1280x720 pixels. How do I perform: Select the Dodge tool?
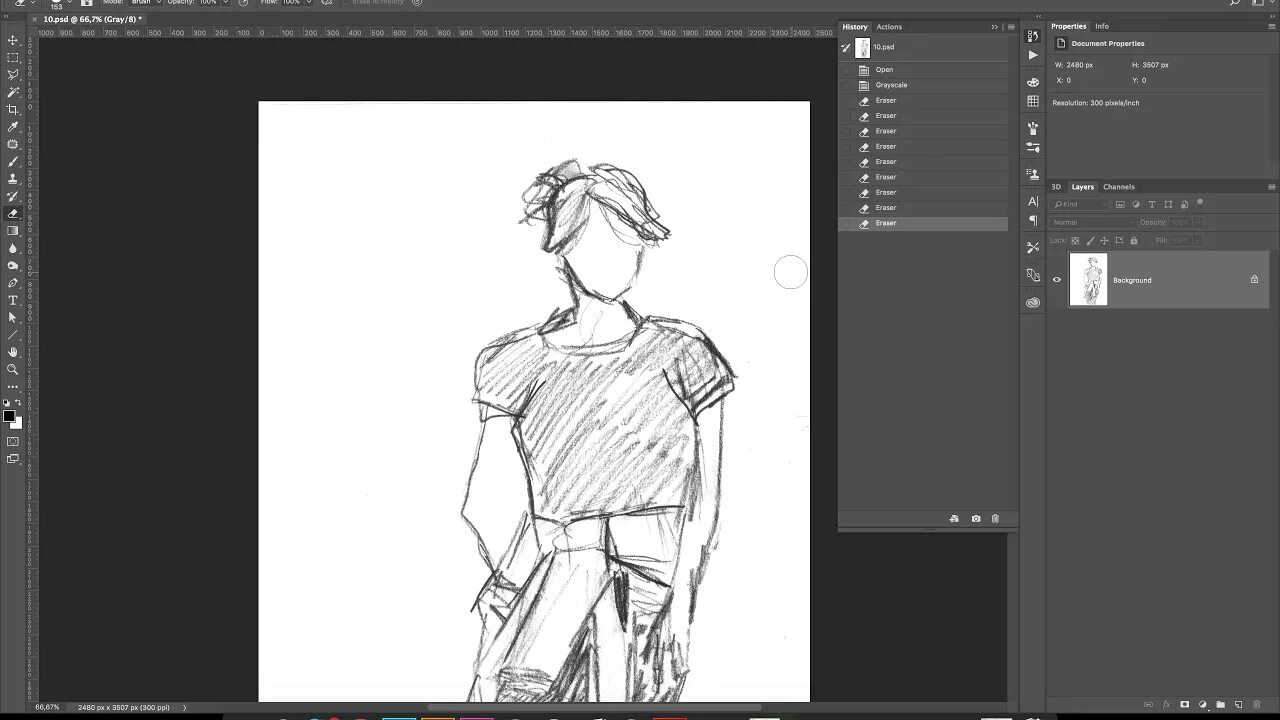coord(13,265)
